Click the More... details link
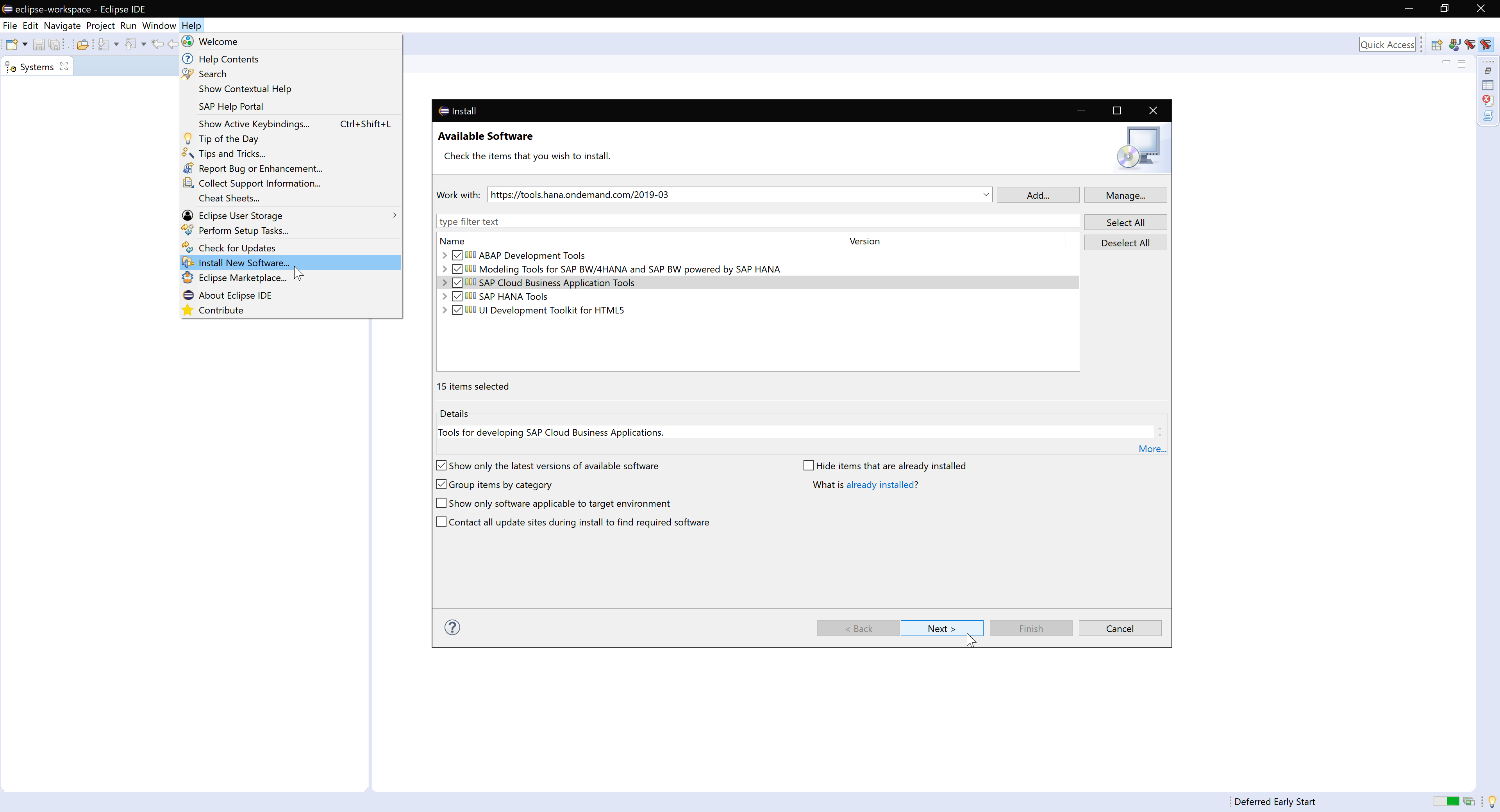Viewport: 1500px width, 812px height. [1152, 449]
